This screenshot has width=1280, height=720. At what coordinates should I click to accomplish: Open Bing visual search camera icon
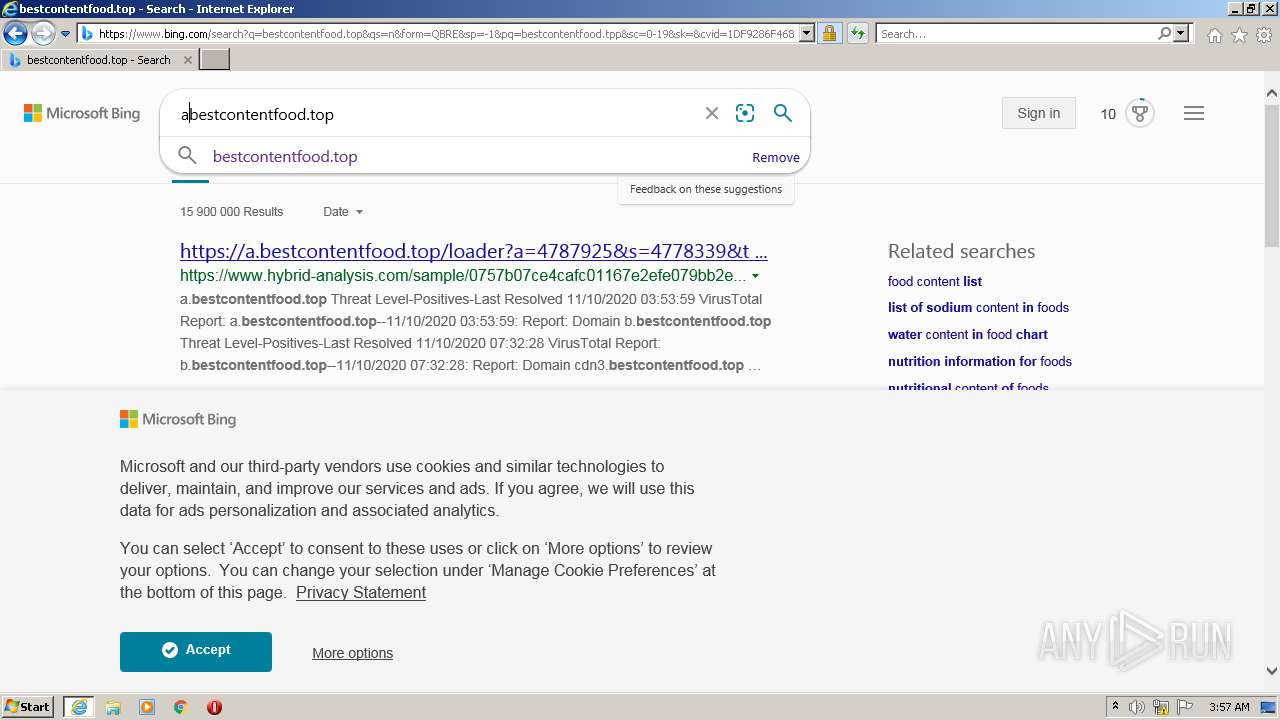tap(745, 114)
